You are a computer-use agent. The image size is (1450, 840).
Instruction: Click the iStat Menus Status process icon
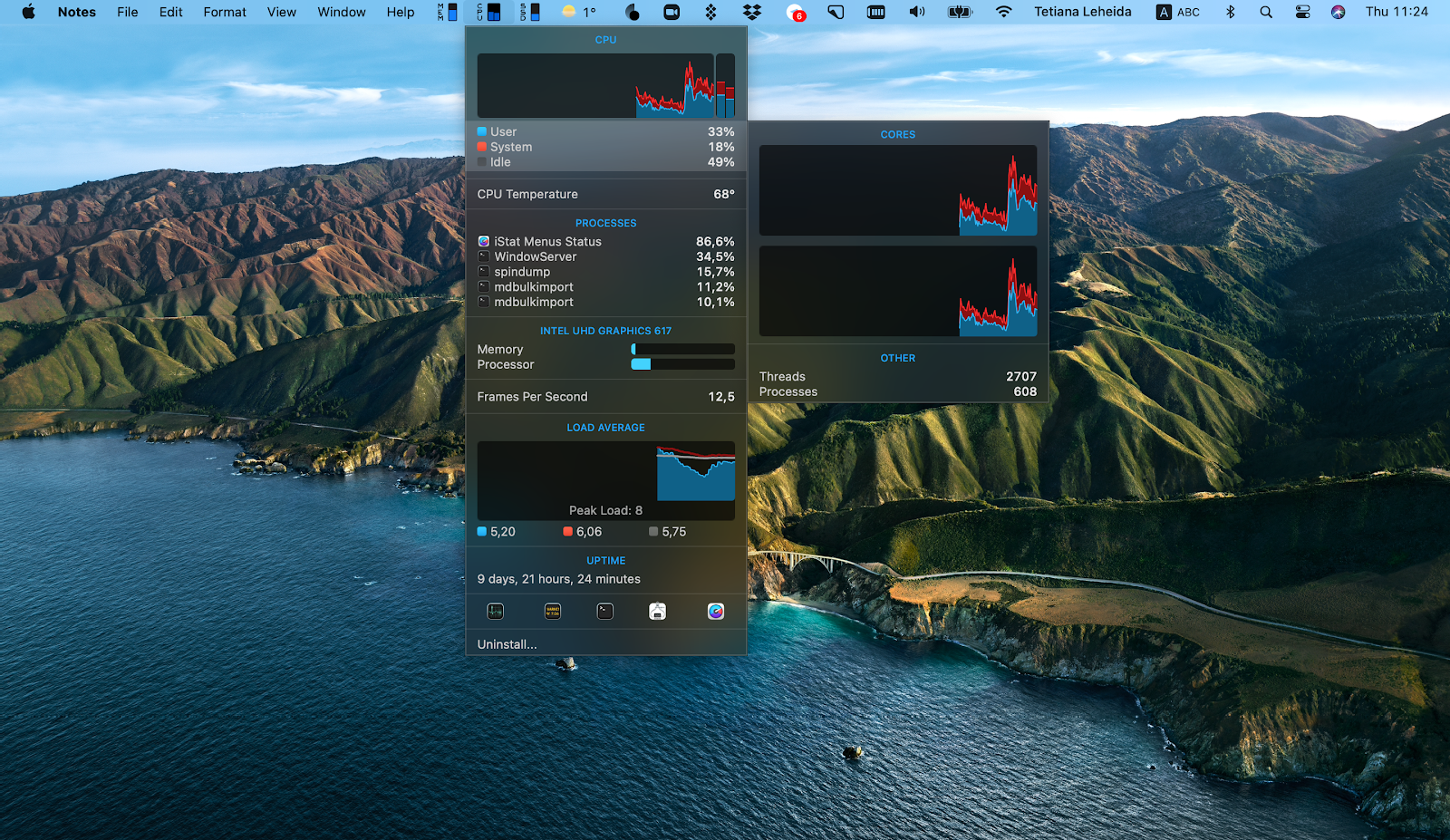[x=484, y=242]
